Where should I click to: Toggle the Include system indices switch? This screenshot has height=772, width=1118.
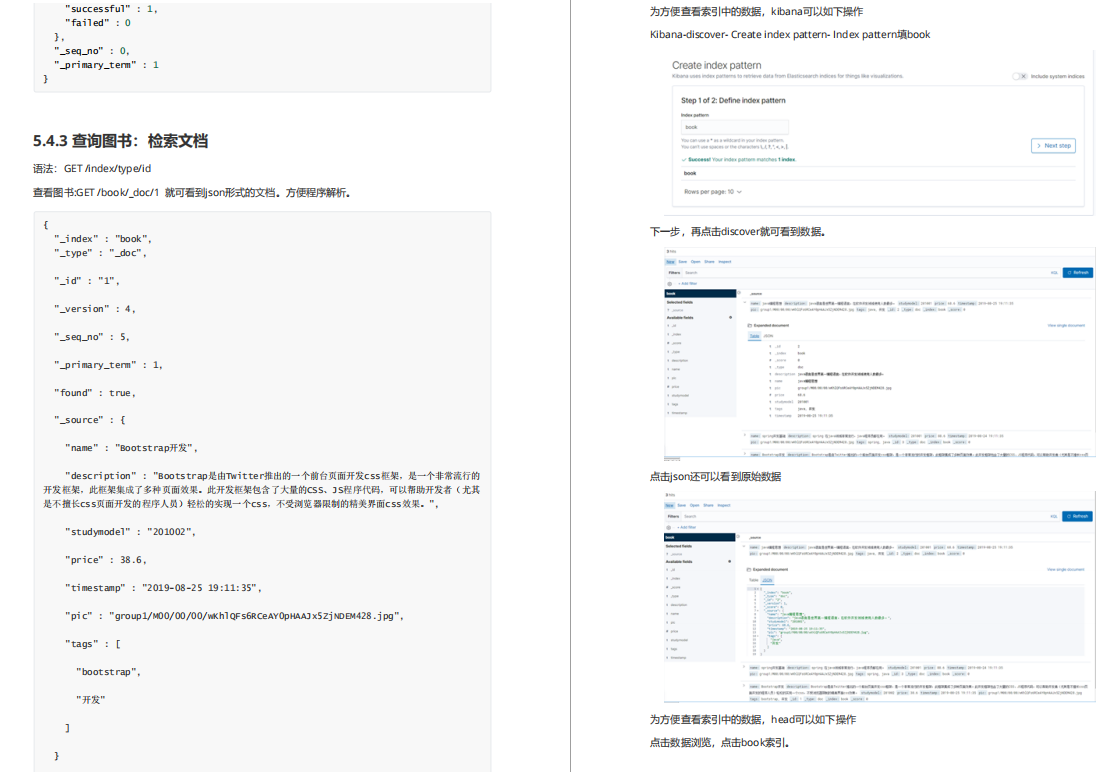(x=1020, y=76)
